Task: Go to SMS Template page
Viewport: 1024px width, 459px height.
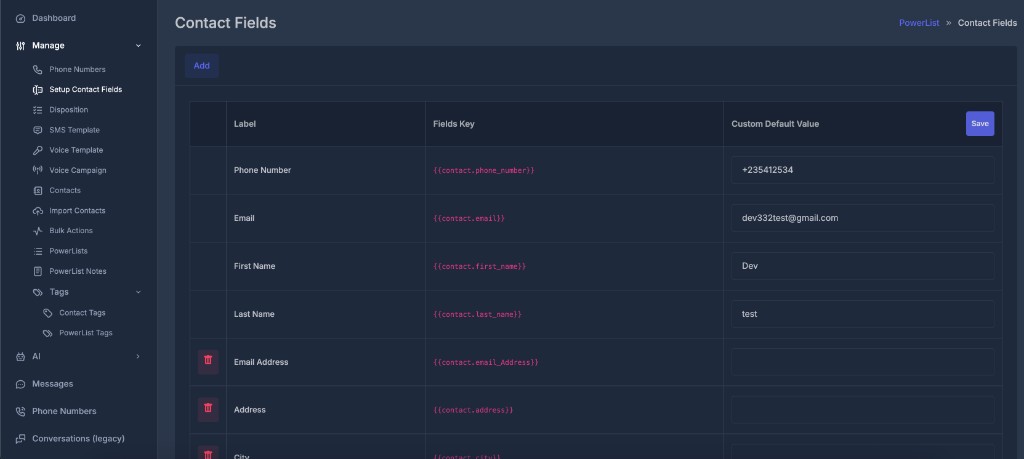Action: [74, 130]
